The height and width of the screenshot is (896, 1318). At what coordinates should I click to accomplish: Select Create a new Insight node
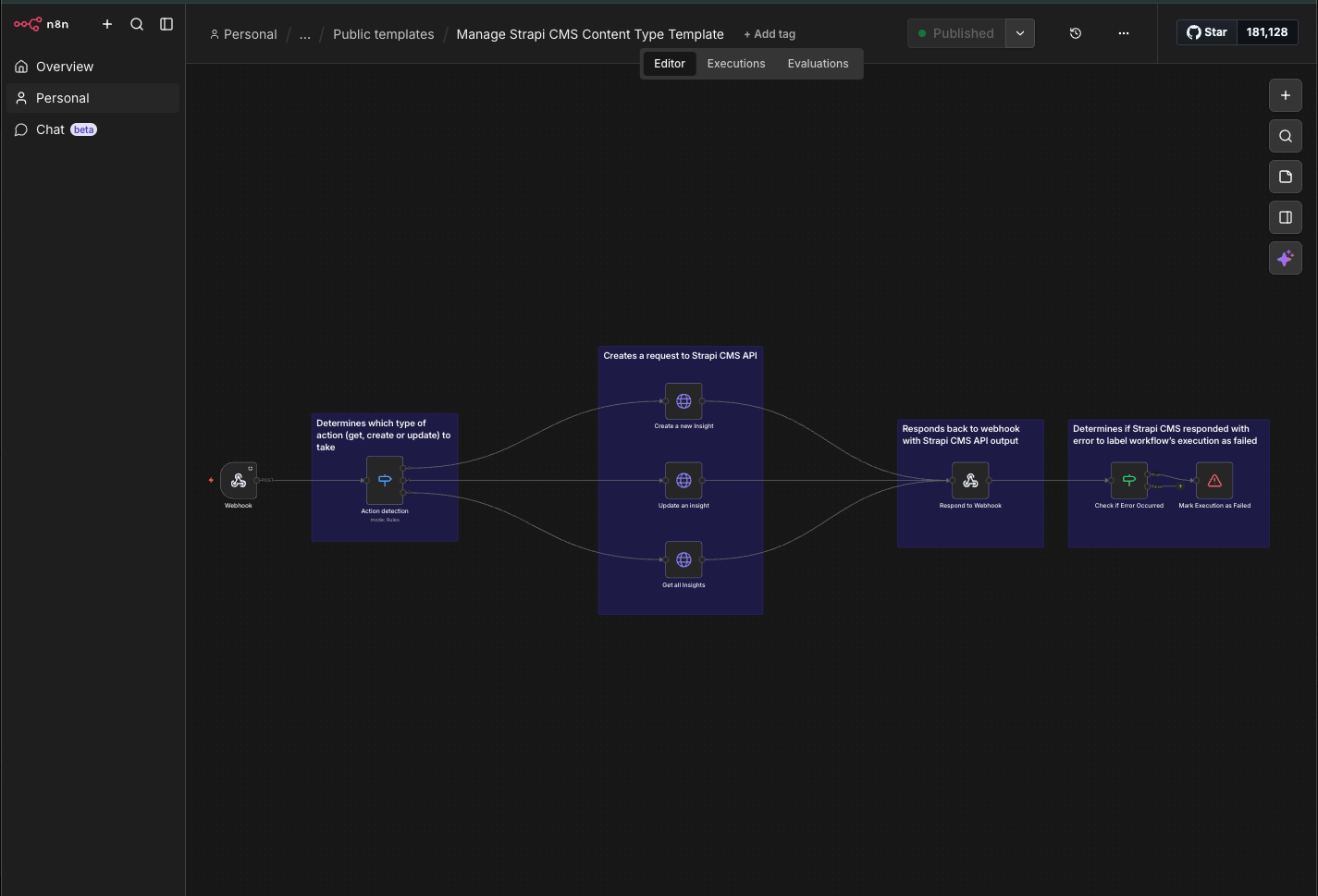tap(684, 401)
